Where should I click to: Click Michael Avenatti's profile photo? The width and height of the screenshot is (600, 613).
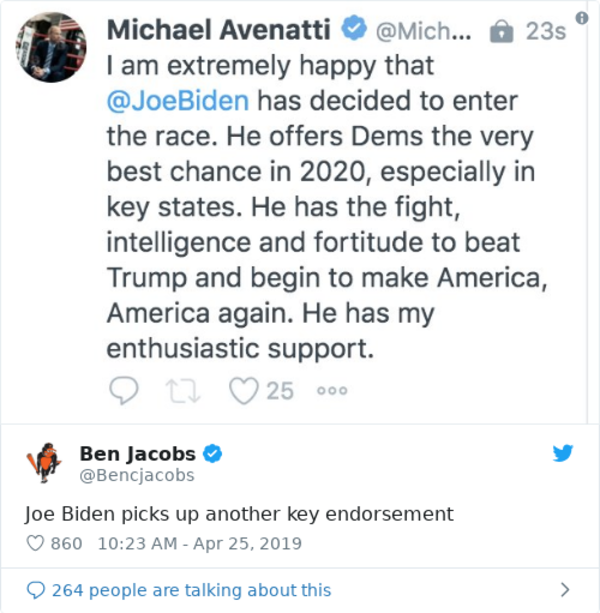coord(50,47)
